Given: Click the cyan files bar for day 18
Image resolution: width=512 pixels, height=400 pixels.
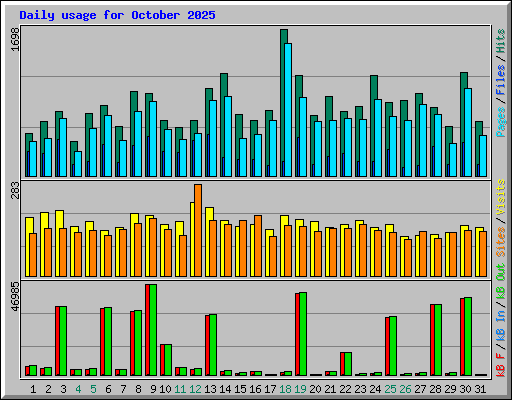Looking at the screenshot, I should tap(288, 110).
